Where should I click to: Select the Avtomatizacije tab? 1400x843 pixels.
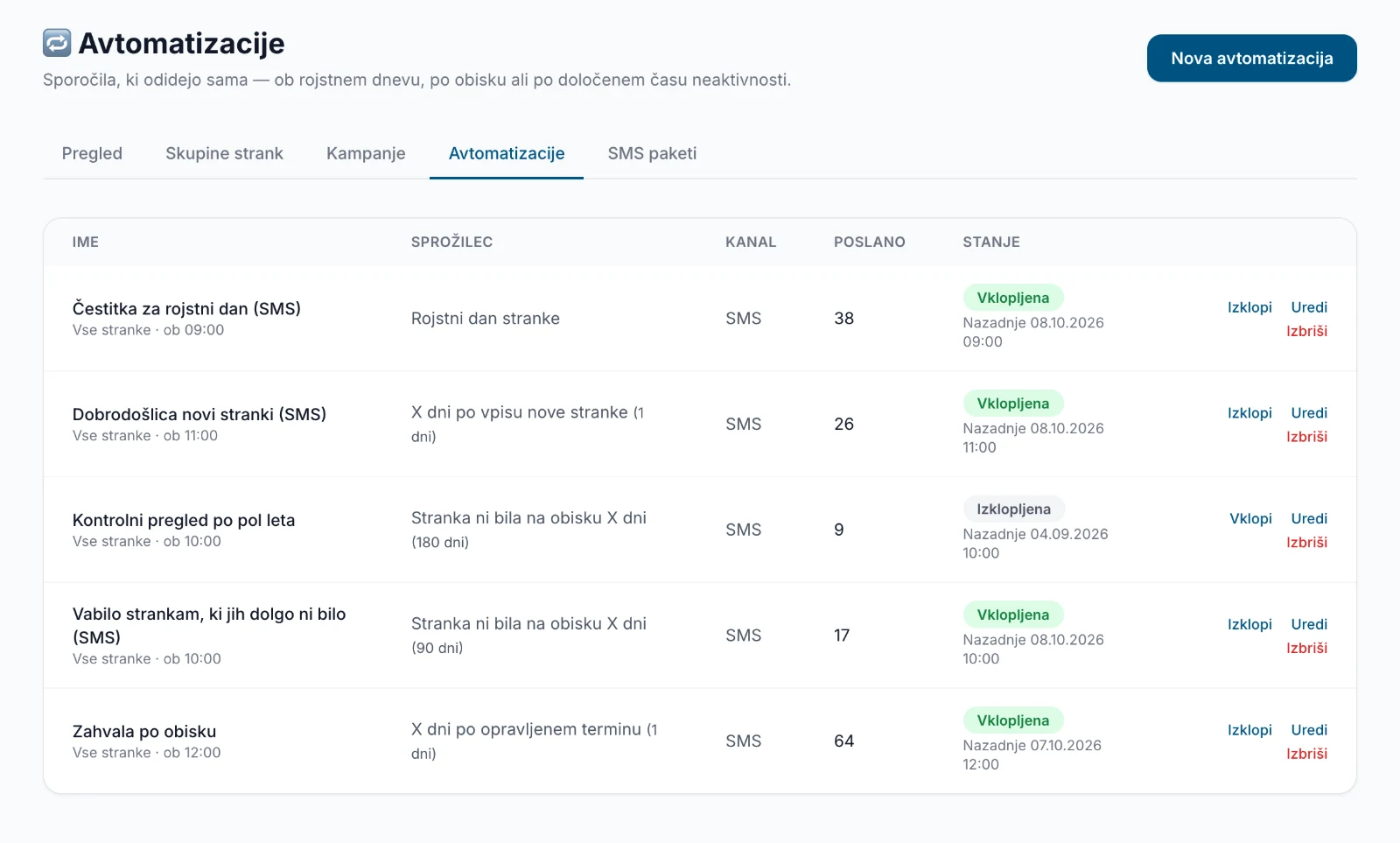tap(507, 153)
